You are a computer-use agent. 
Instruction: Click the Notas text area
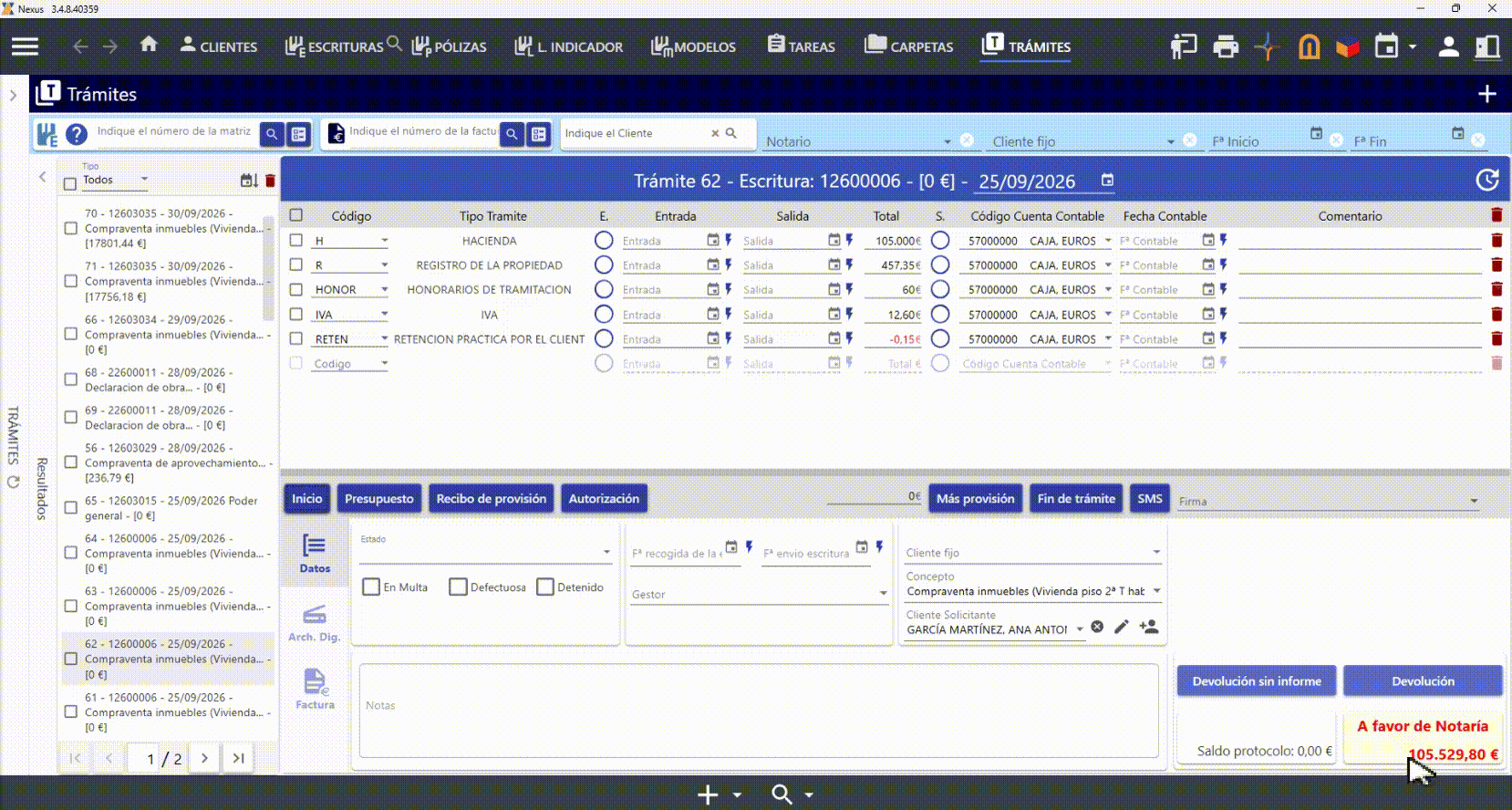759,711
